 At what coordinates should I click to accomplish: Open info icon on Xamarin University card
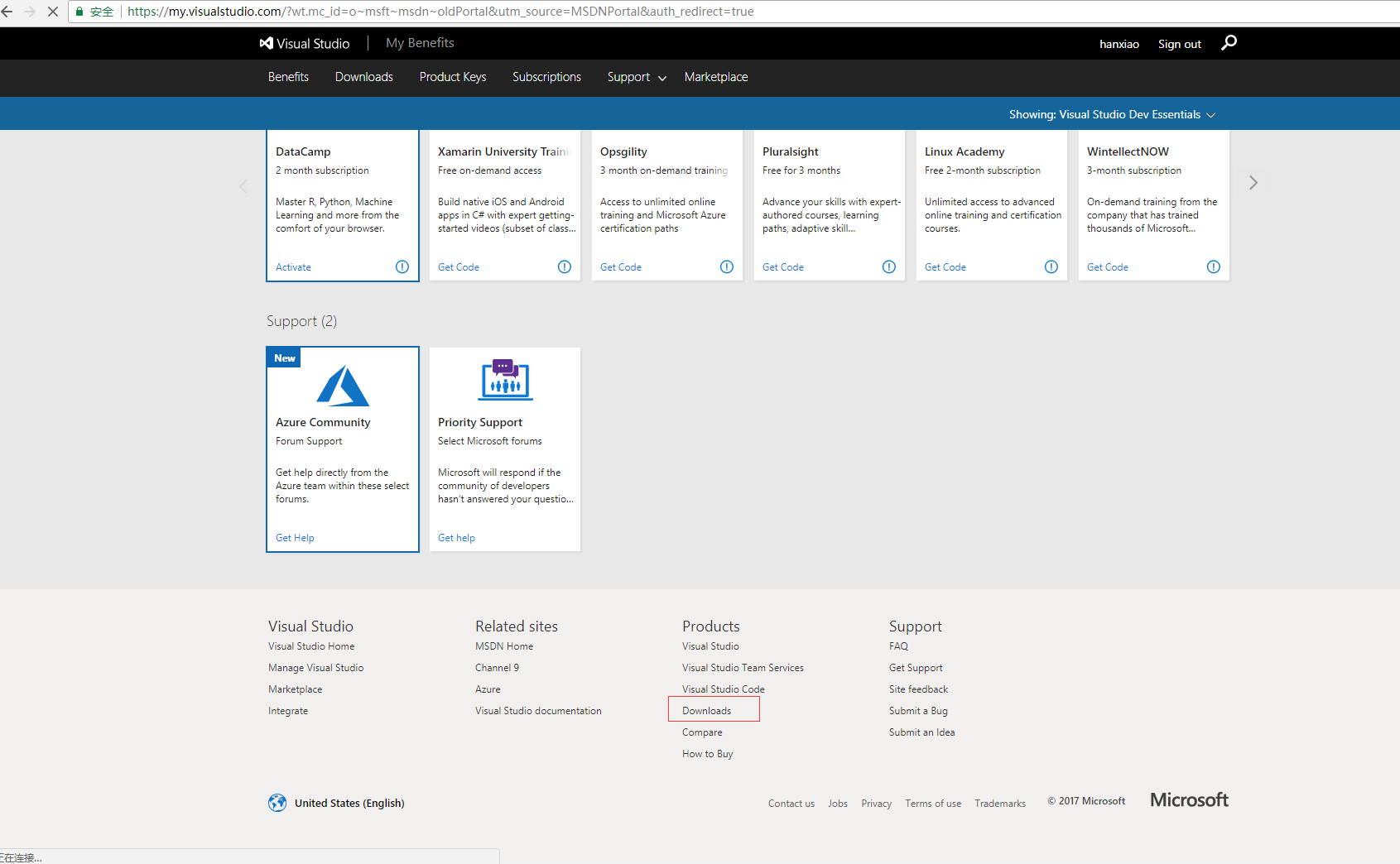(565, 266)
